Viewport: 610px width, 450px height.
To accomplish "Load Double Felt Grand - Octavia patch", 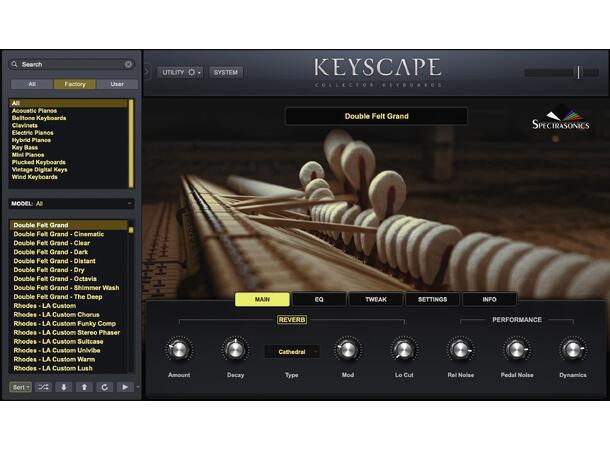I will [69, 279].
